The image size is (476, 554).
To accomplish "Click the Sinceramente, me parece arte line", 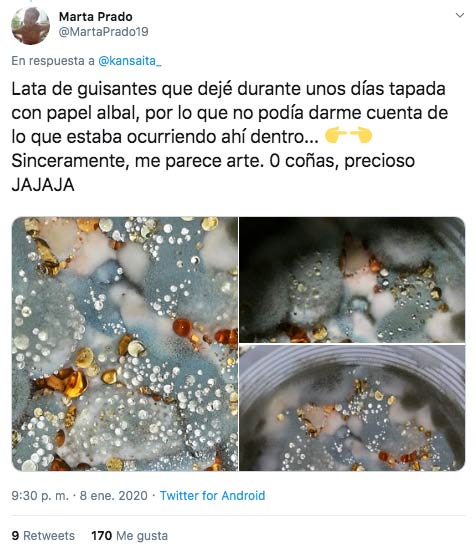I will click(x=213, y=161).
